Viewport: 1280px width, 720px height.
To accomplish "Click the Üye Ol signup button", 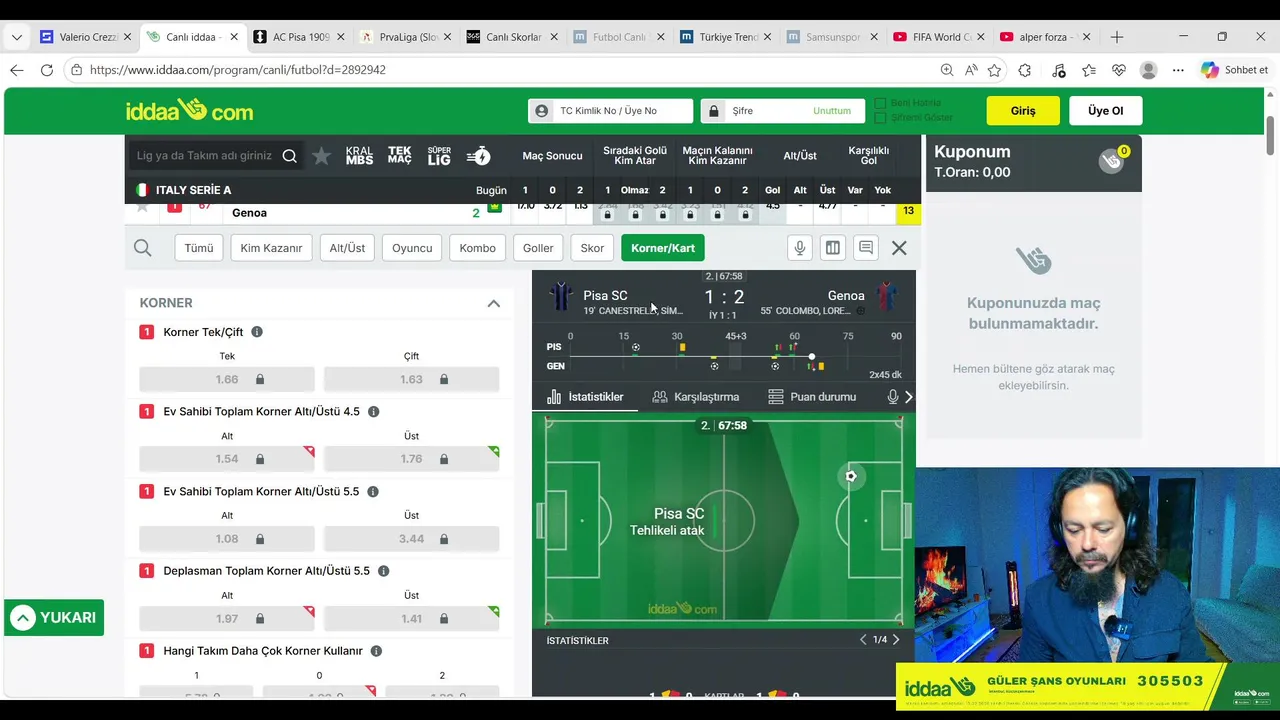I will [1105, 111].
